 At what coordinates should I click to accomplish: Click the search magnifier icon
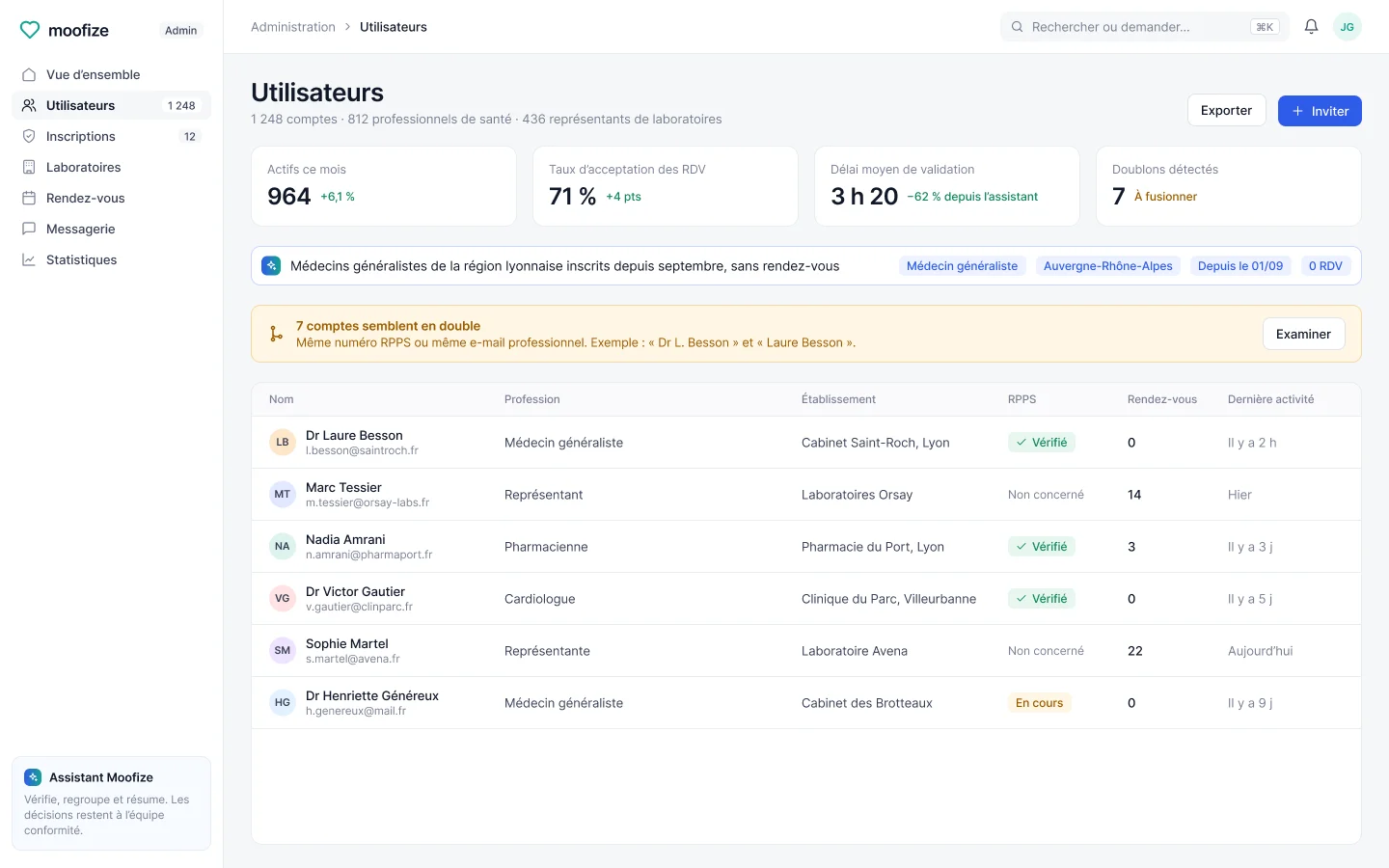click(1017, 27)
